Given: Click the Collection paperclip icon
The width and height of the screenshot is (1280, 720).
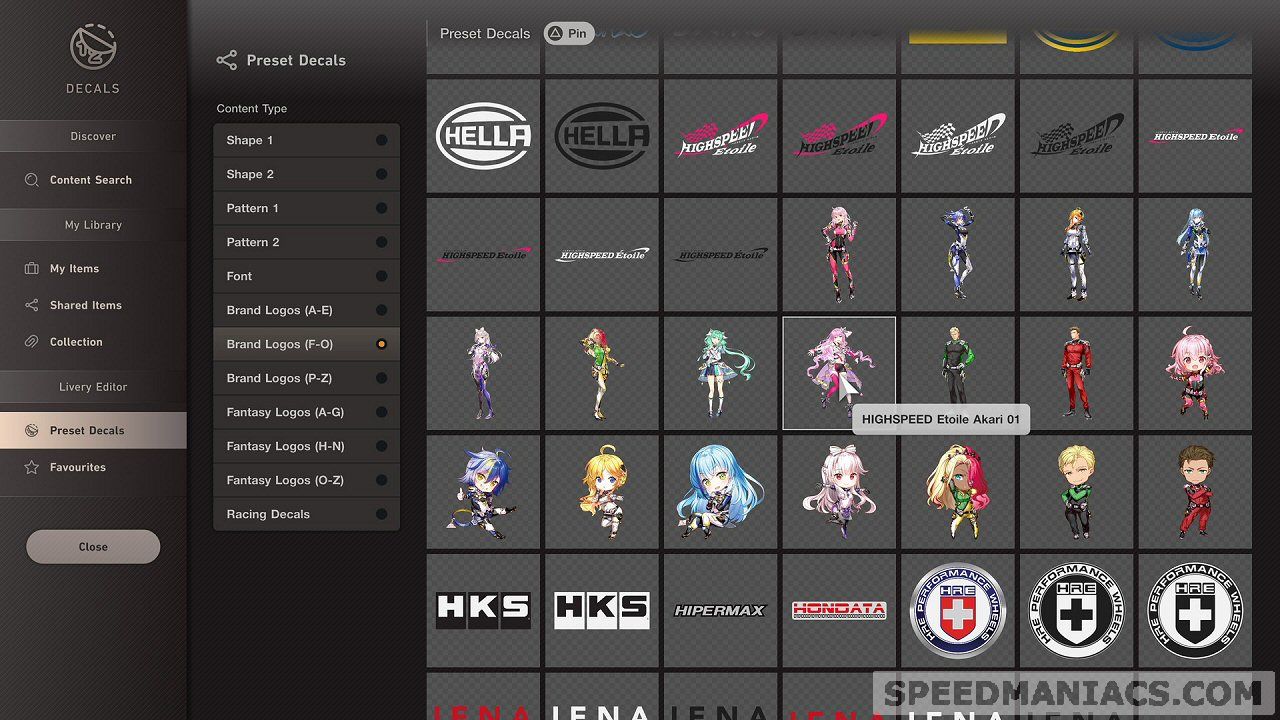Looking at the screenshot, I should tap(32, 342).
